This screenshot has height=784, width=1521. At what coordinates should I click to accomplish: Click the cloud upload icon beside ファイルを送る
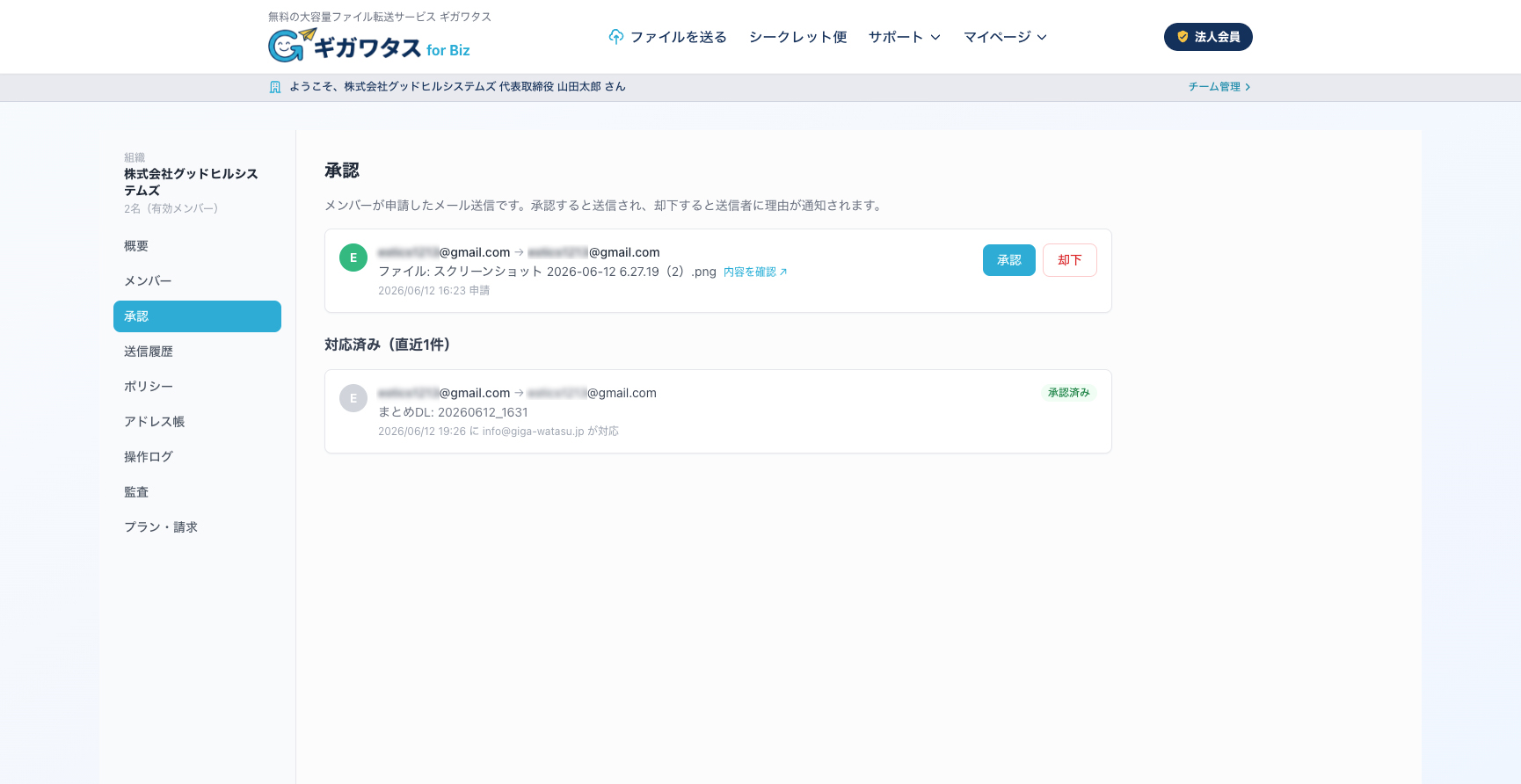coord(616,37)
